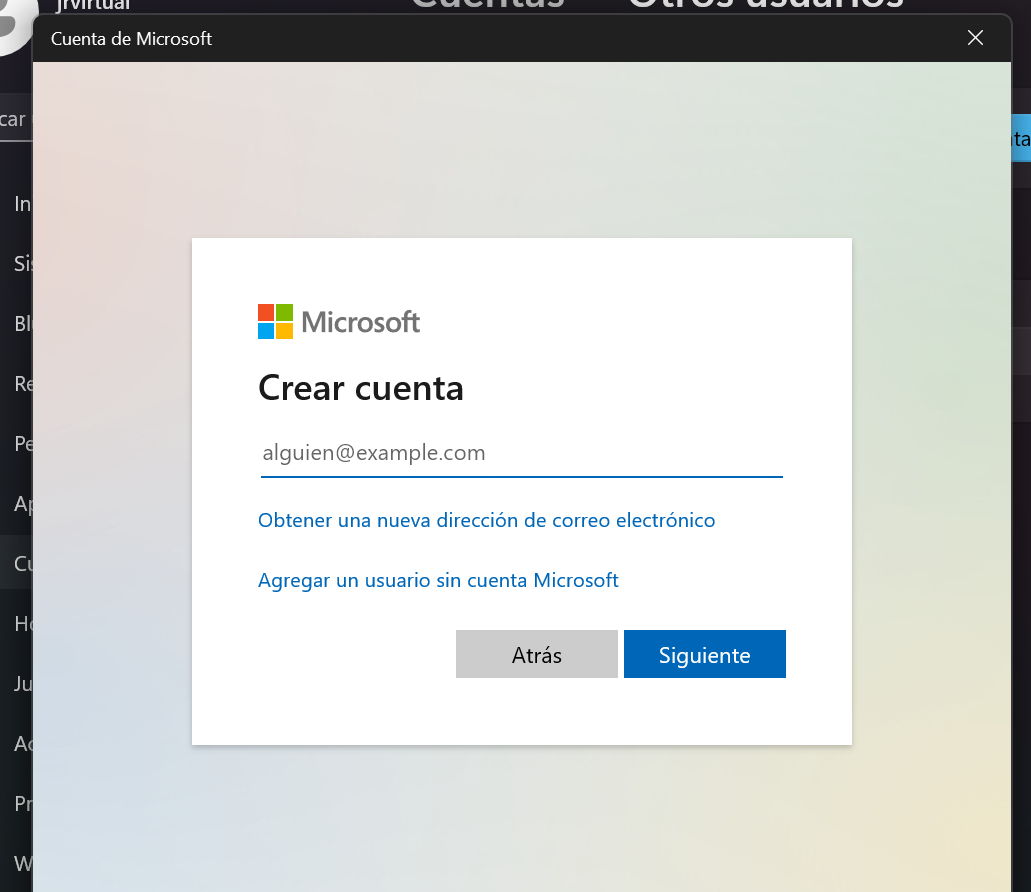Click the Otros usuarios page title

coord(765,5)
